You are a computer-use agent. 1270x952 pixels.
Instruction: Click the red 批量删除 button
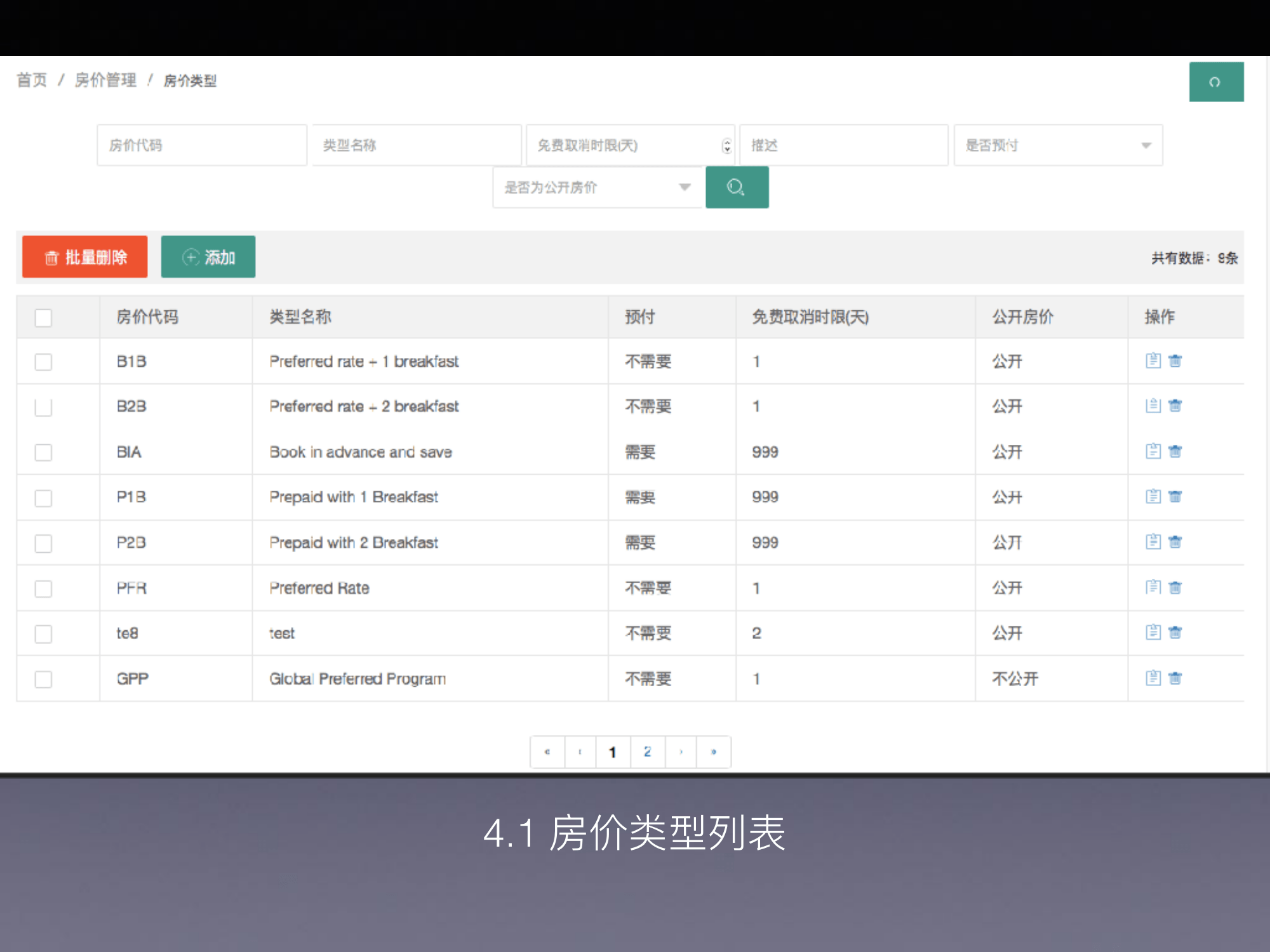(x=85, y=257)
